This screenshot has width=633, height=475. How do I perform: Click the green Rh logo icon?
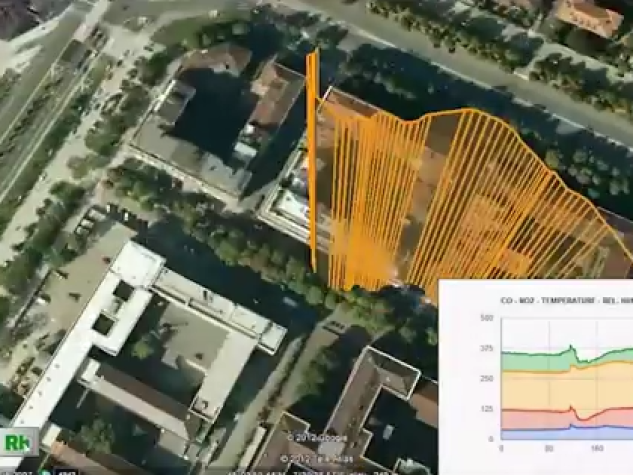click(x=18, y=442)
